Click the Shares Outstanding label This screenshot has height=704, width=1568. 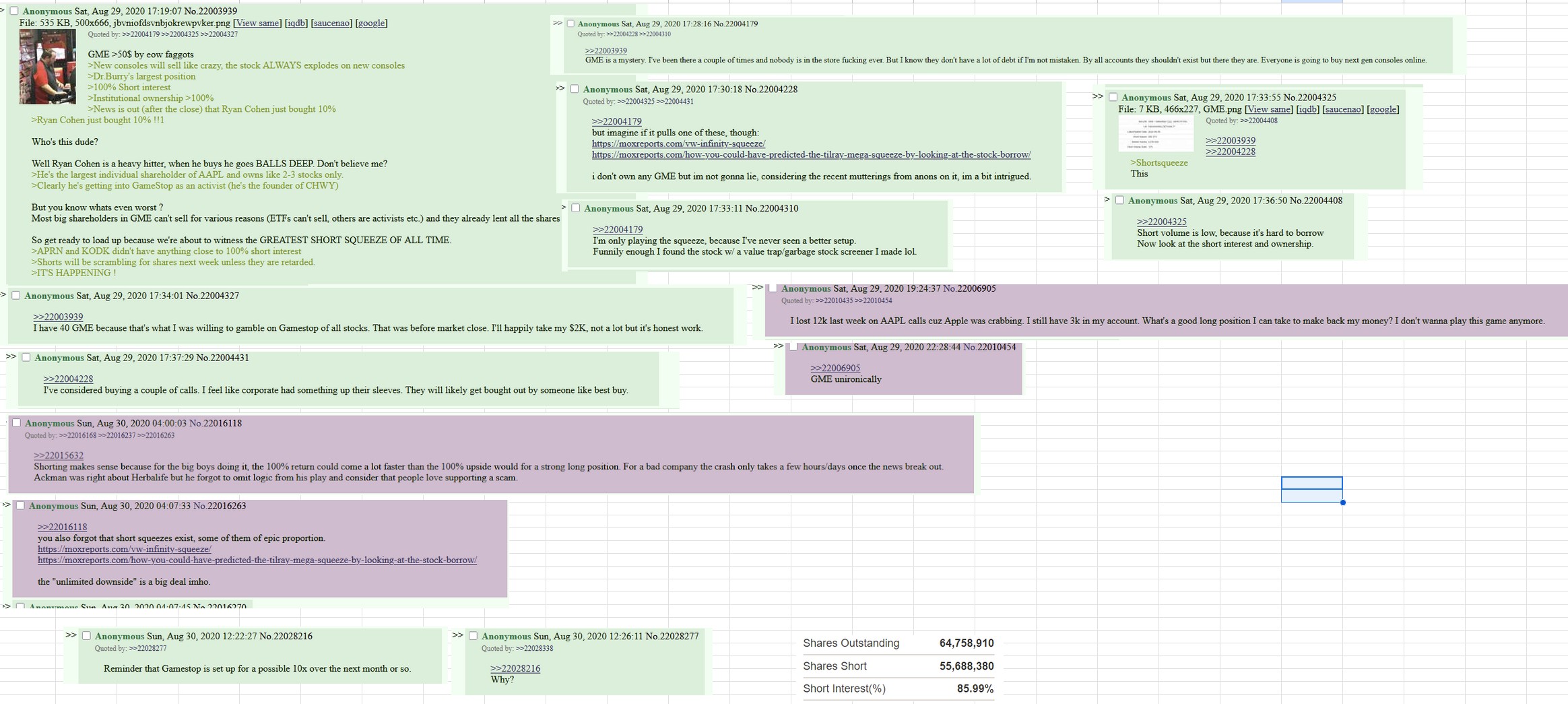pos(851,643)
